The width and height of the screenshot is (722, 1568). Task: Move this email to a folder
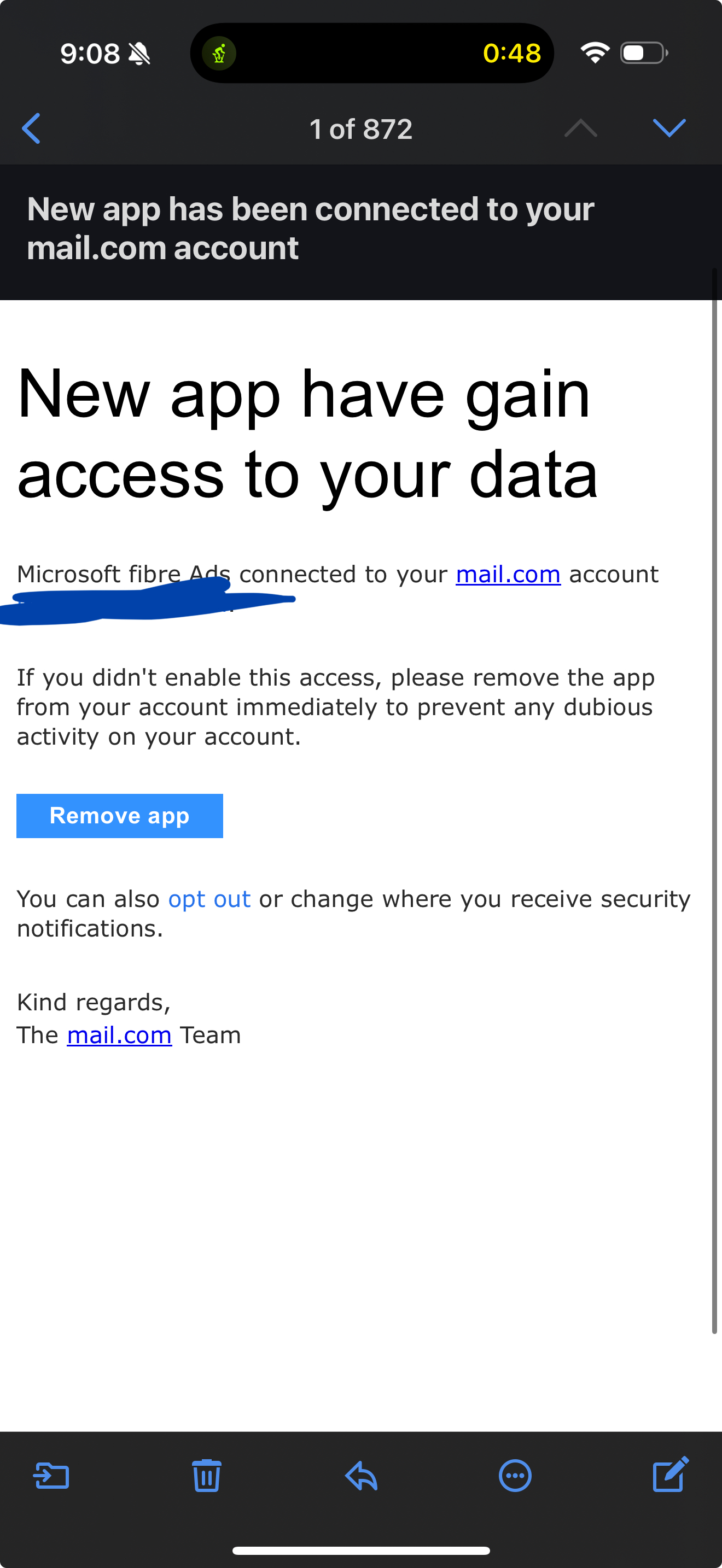coord(51,1476)
